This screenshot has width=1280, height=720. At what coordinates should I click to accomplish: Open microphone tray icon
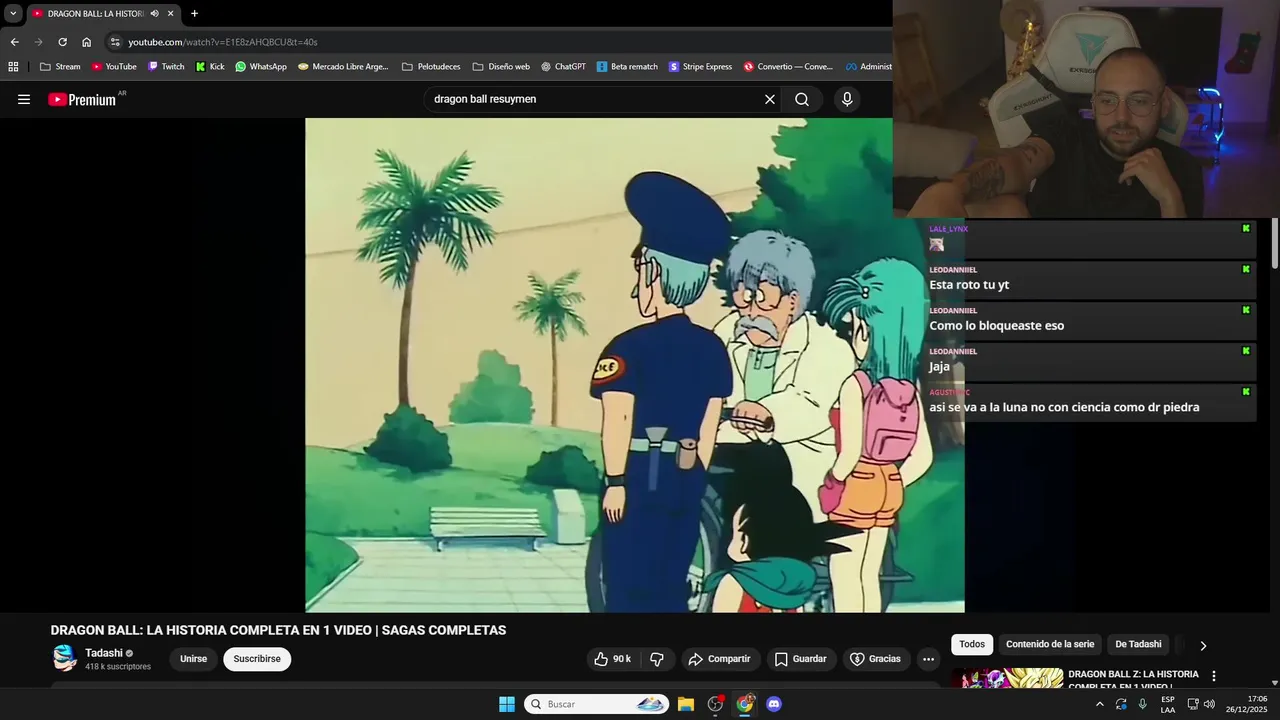[x=1143, y=704]
